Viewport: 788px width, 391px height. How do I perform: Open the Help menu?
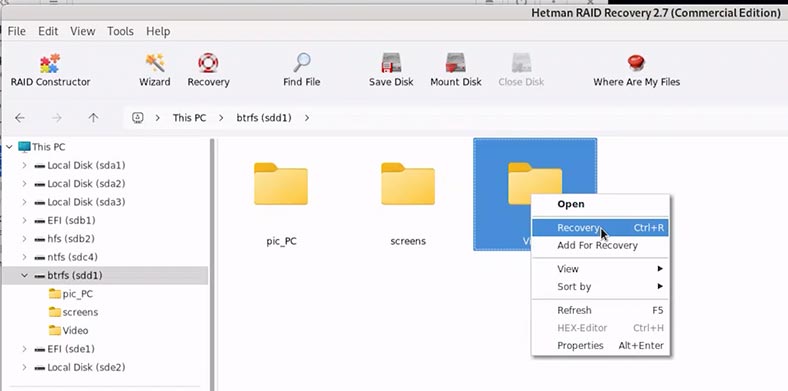158,31
